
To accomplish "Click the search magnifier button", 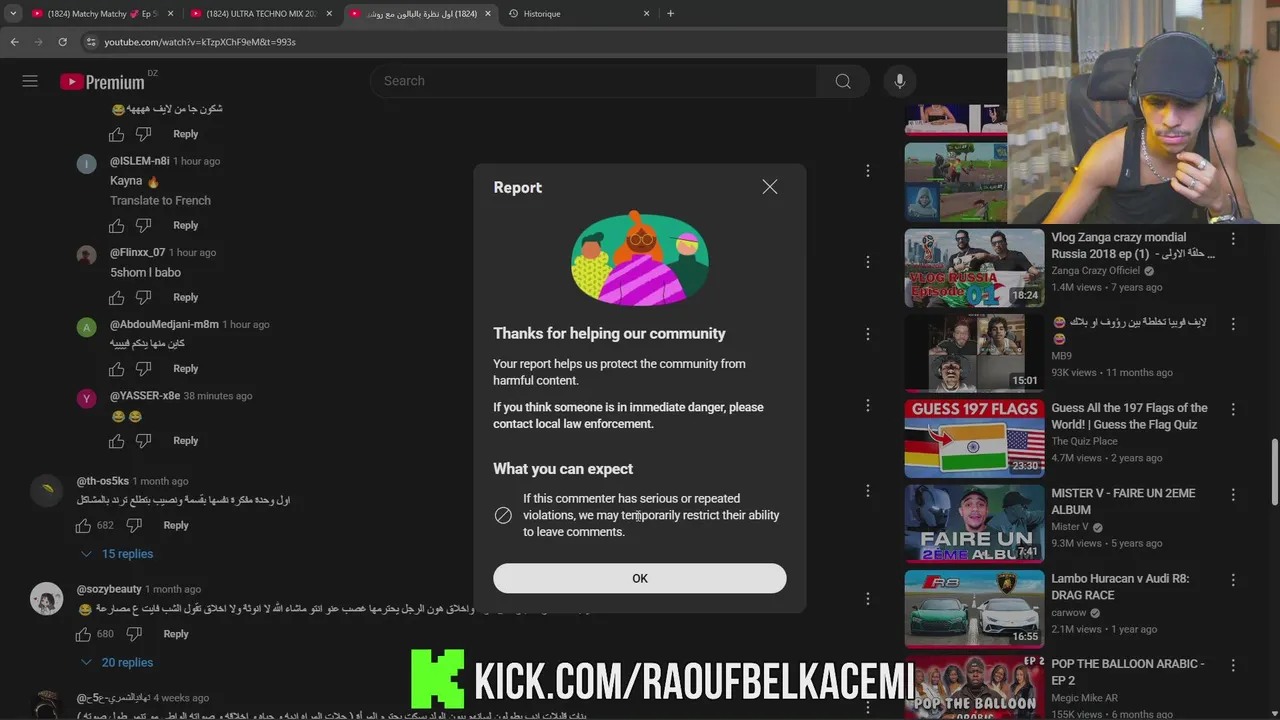I will click(843, 81).
